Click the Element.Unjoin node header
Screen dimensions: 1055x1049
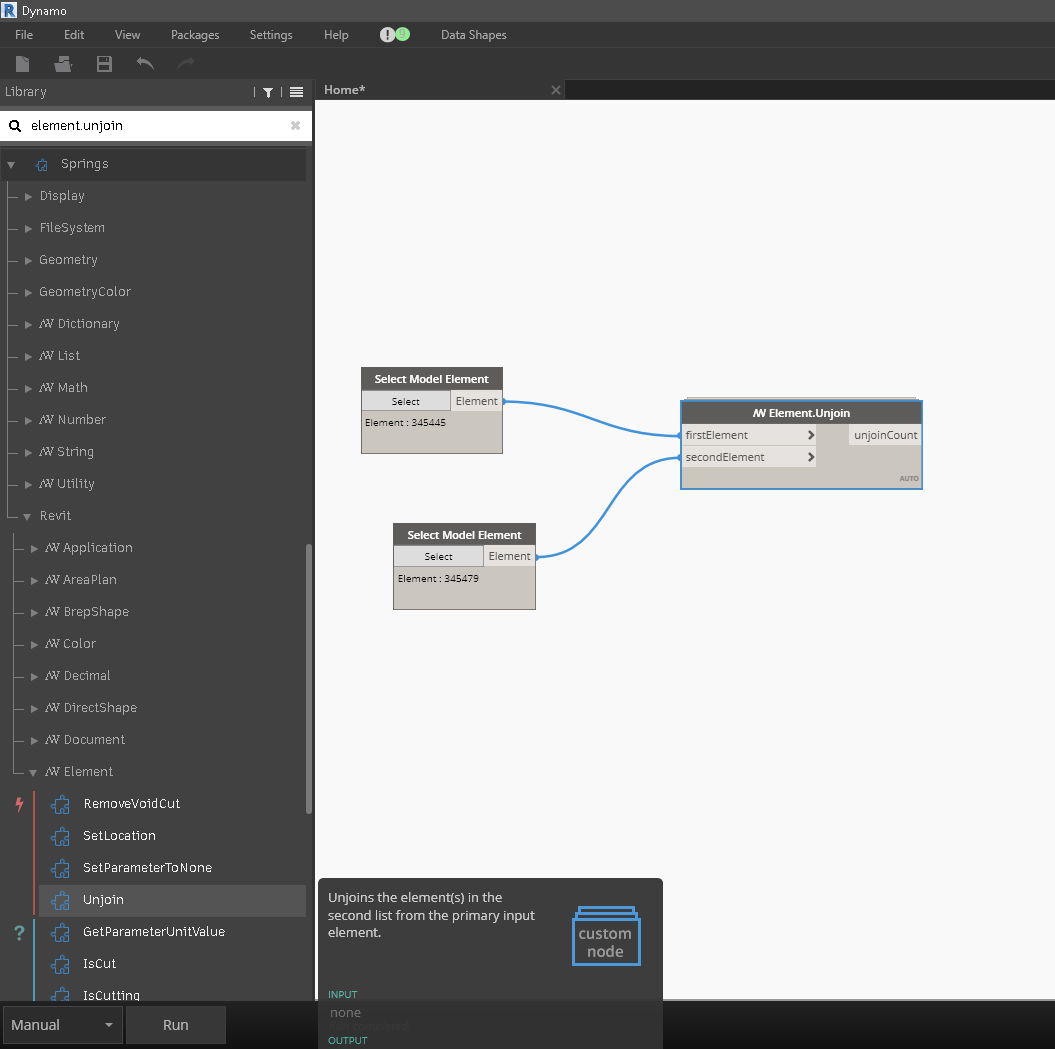[801, 413]
